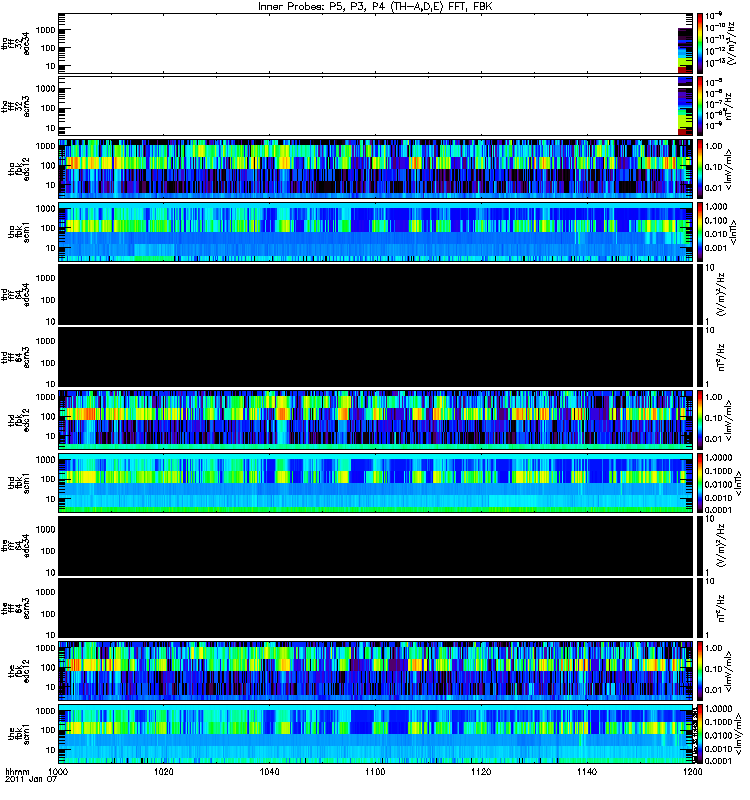The width and height of the screenshot is (750, 800).
Task: Click the 'thd fbk edc12' y-axis label
Action: pos(19,420)
